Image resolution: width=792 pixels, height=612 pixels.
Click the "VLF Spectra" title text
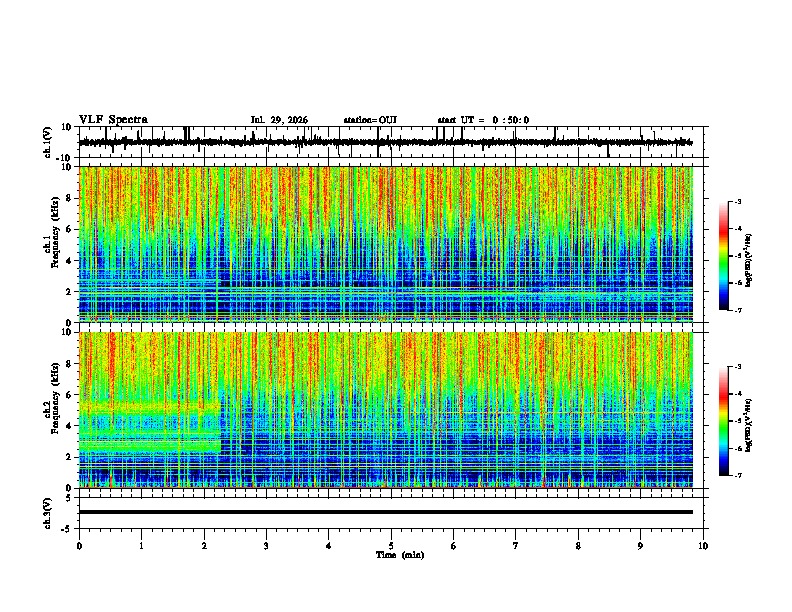coord(113,120)
